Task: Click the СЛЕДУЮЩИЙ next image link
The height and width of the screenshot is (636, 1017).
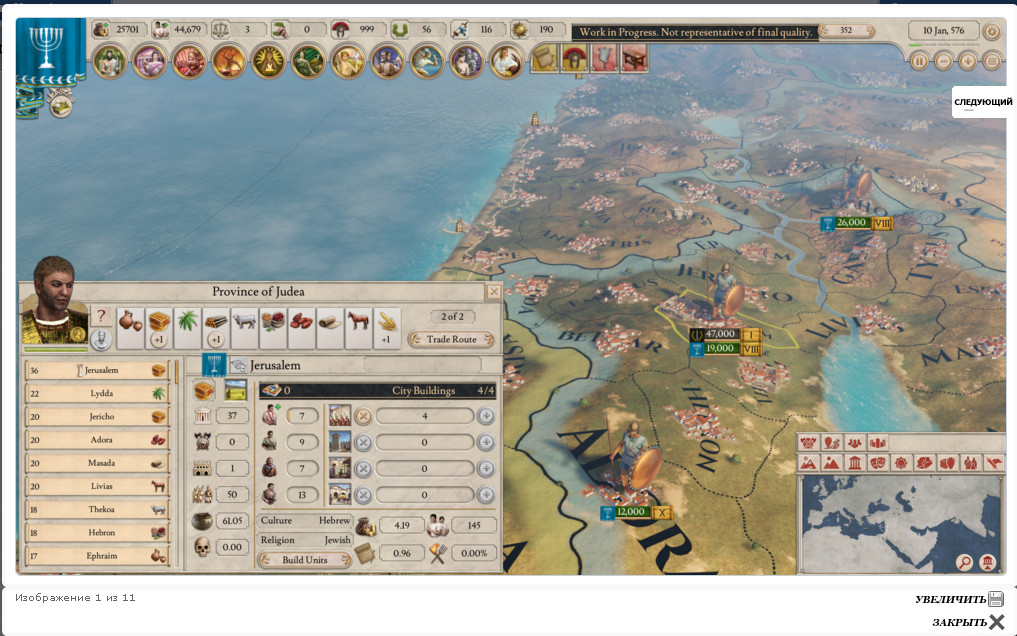Action: (983, 102)
